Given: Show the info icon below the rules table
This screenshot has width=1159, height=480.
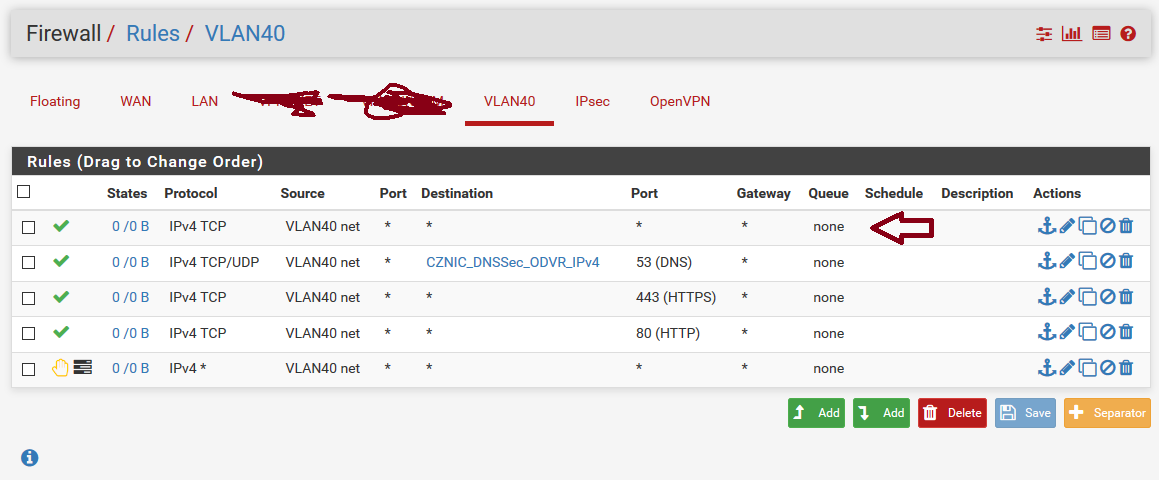Looking at the screenshot, I should pyautogui.click(x=30, y=458).
